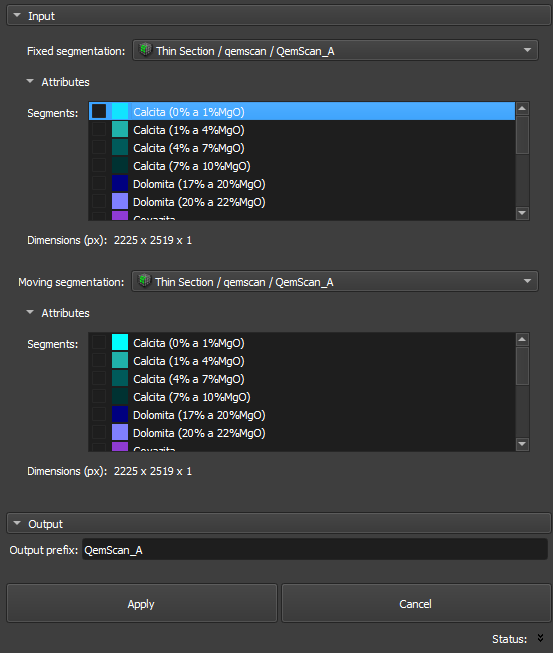Check Calcita (0% a 1%MgO) in fixed segments
Screen dimensions: 553x653
99,112
